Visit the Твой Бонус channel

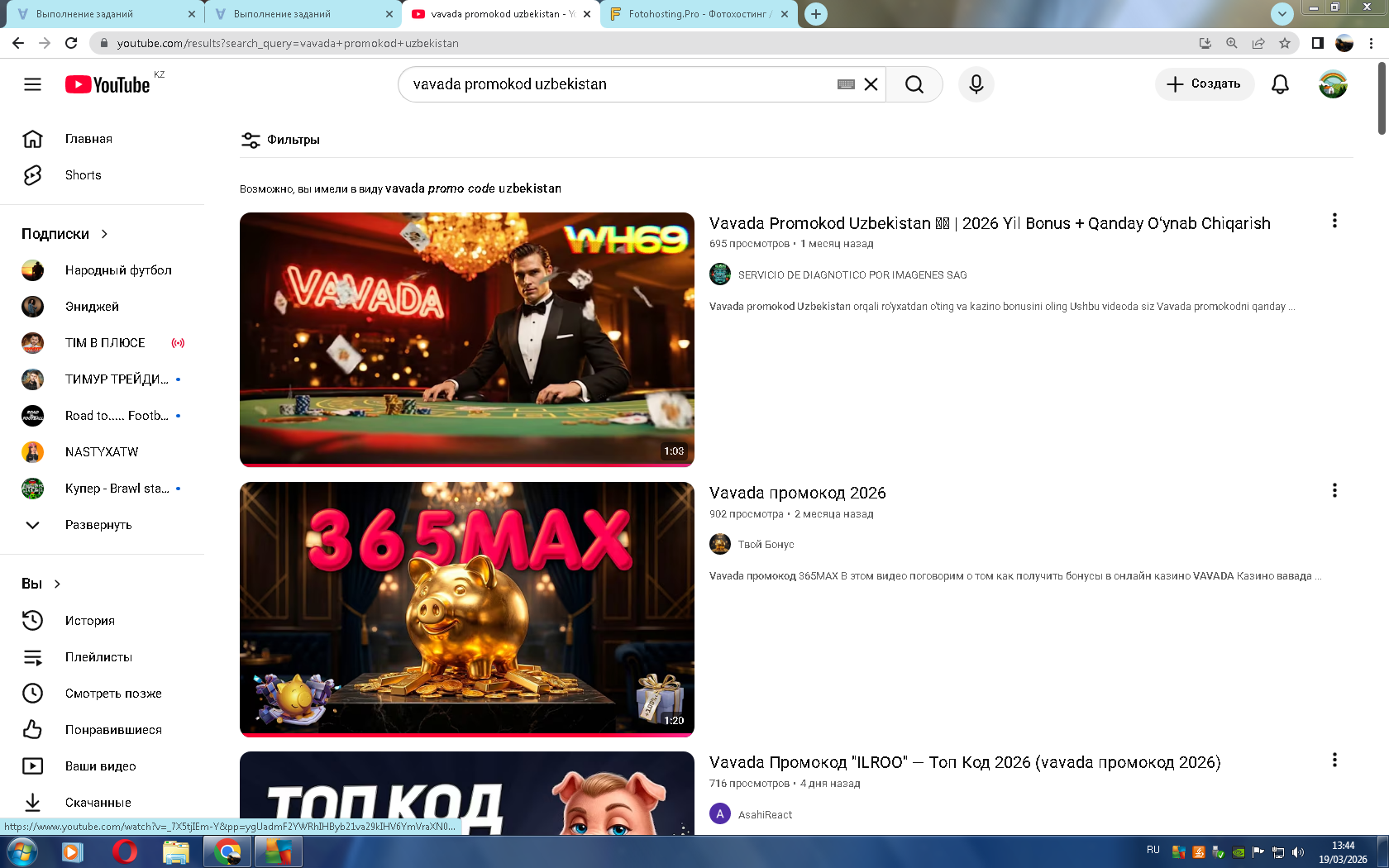point(766,545)
